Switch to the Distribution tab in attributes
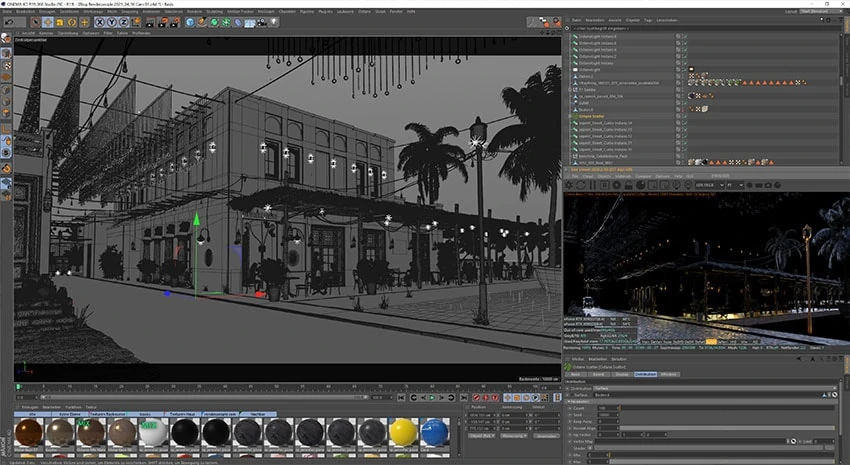This screenshot has width=850, height=465. coord(645,374)
